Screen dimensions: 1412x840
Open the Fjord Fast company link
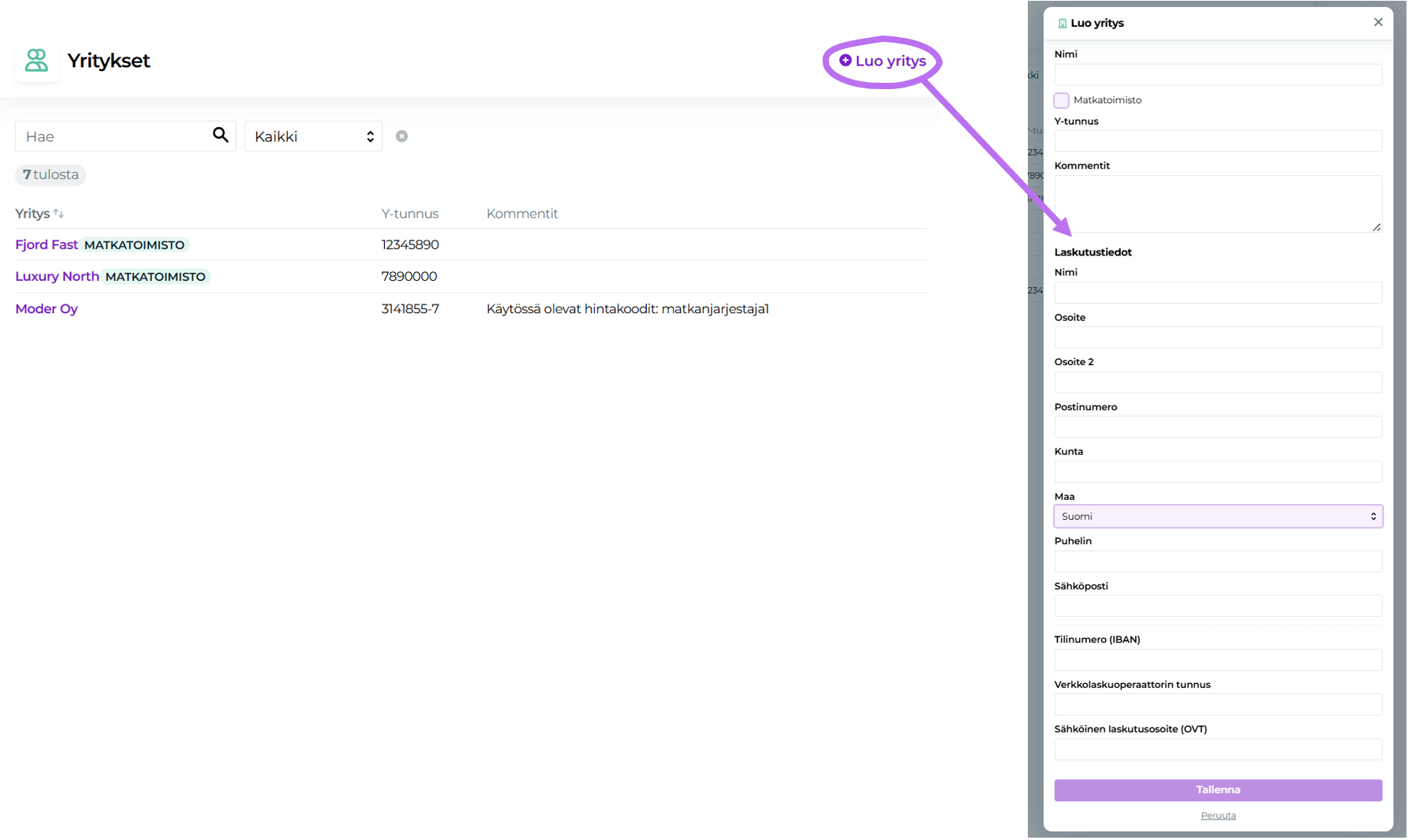click(47, 245)
